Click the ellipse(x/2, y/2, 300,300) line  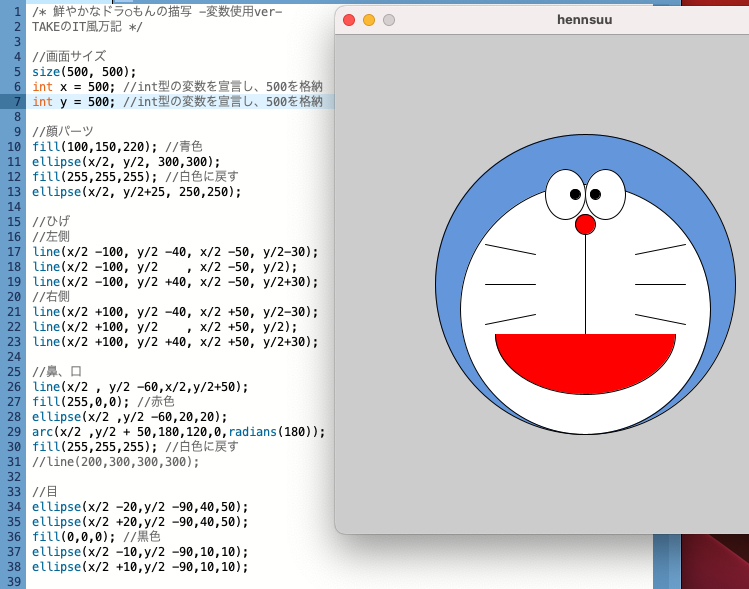coord(126,162)
